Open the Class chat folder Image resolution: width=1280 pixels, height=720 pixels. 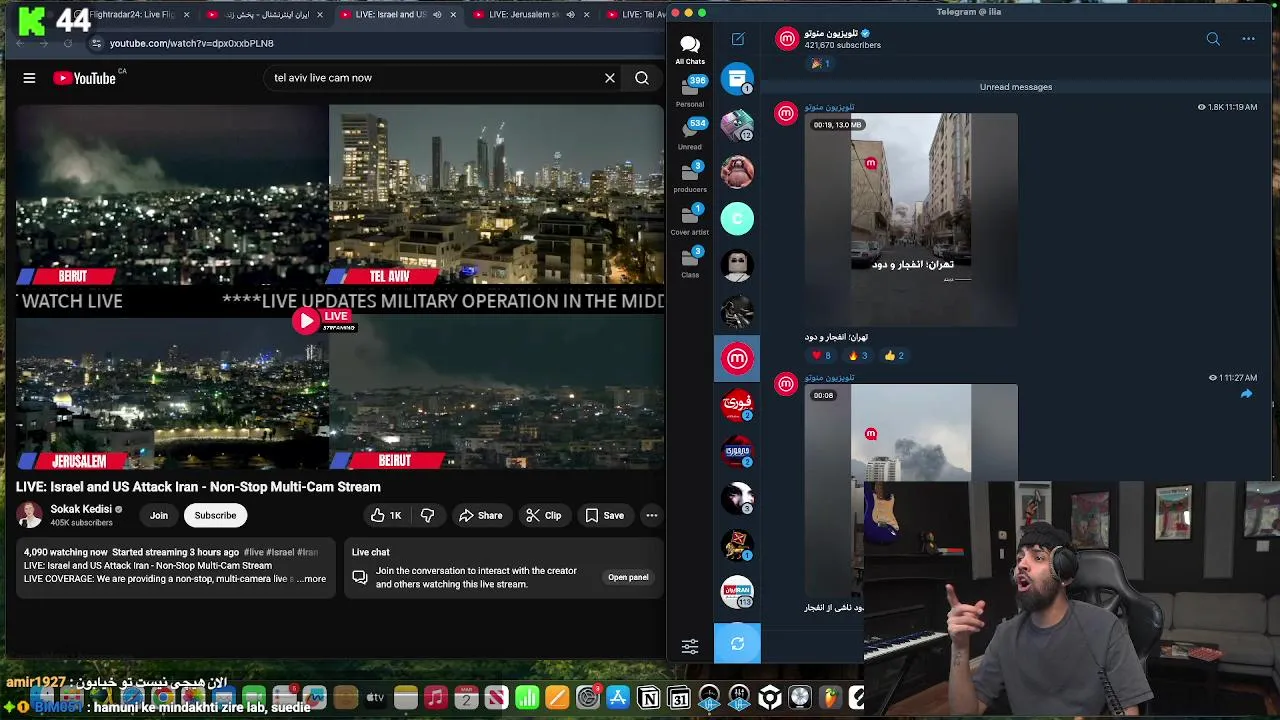690,263
